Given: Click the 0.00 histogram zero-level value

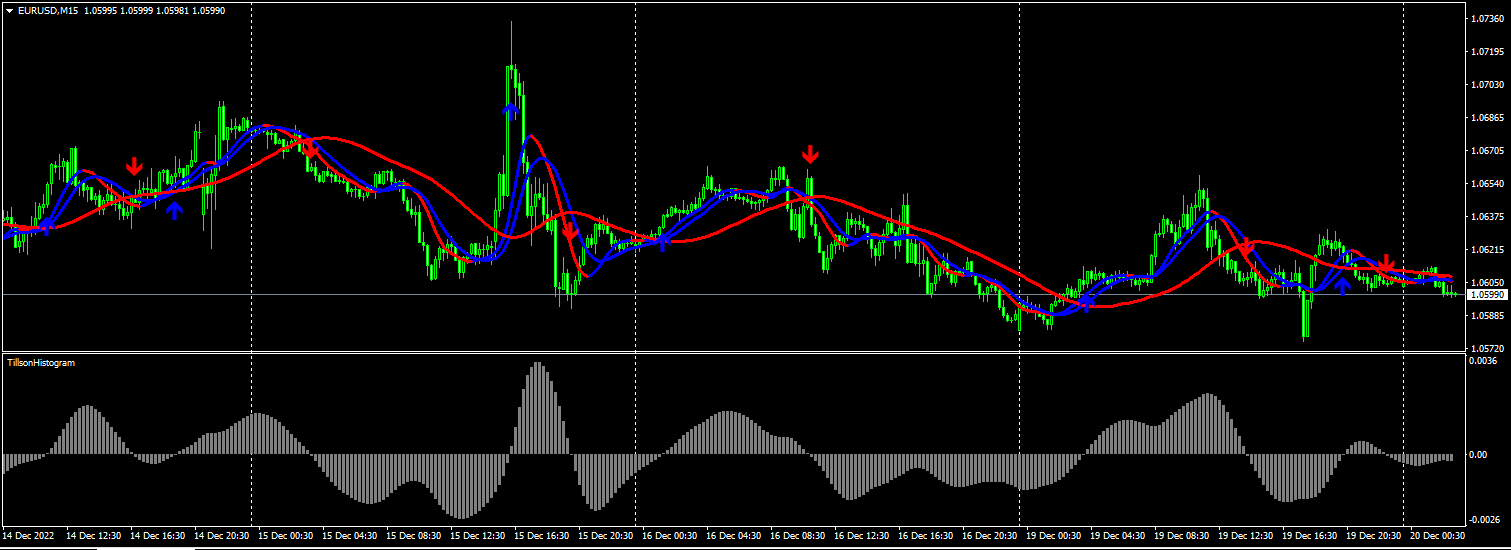Looking at the screenshot, I should 1478,455.
